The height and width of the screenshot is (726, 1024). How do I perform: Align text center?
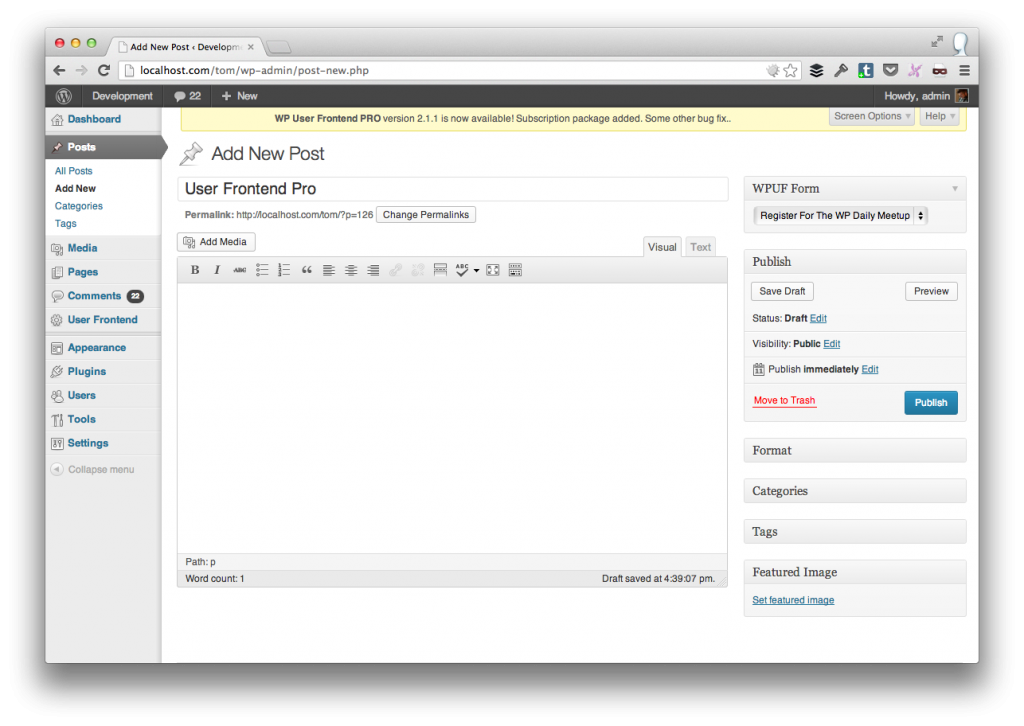[351, 270]
